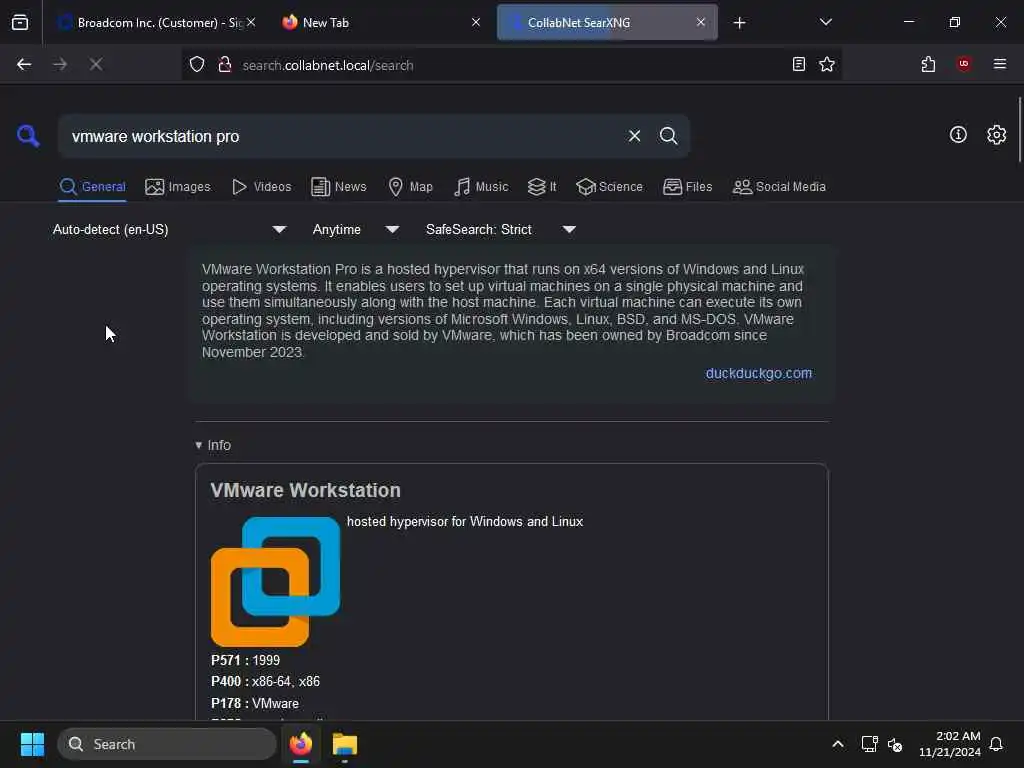The image size is (1024, 768).
Task: Select the It search category
Action: pos(542,187)
